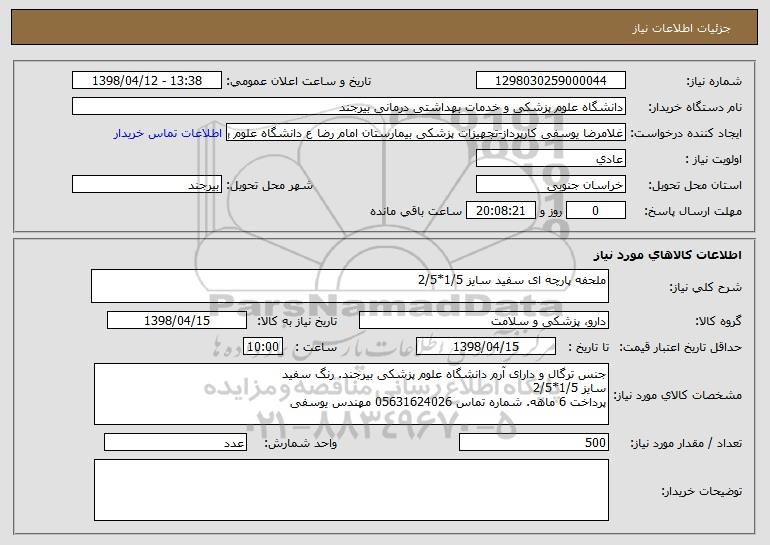
Task: Click the مهلت ارسال پاسخ label
Action: (x=693, y=211)
